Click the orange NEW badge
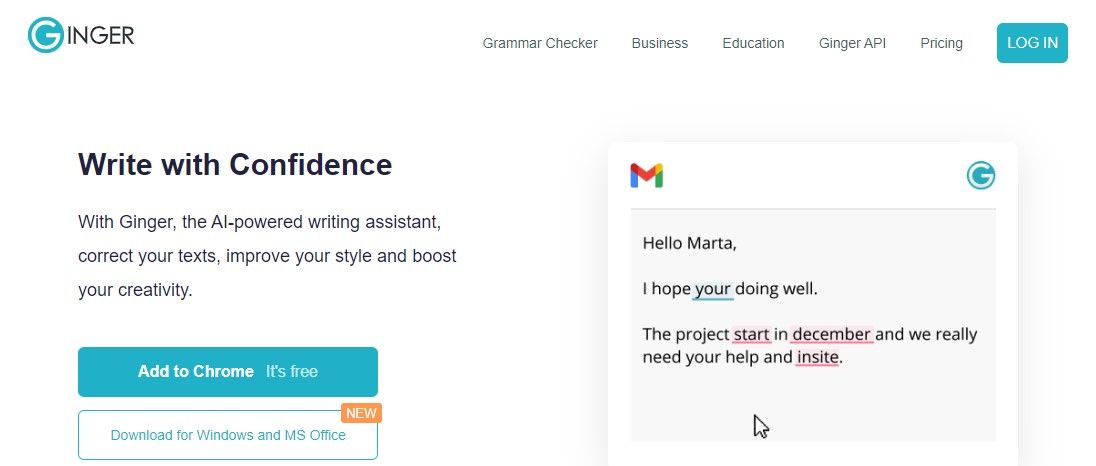The image size is (1096, 466). coord(361,413)
